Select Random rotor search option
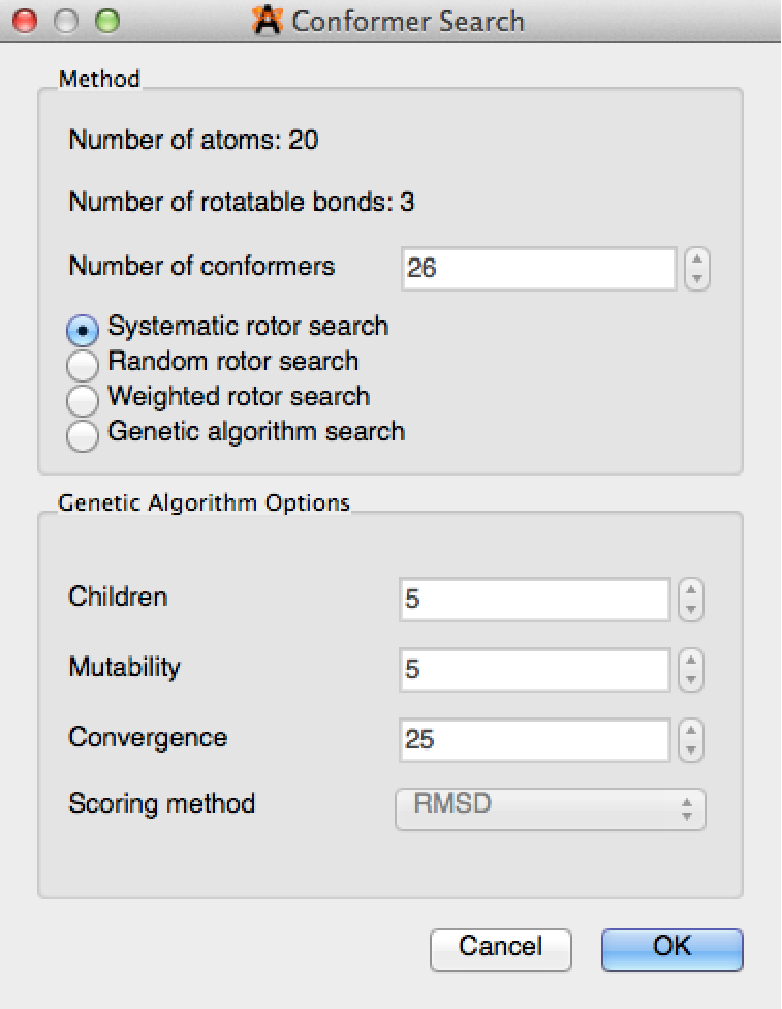 82,364
